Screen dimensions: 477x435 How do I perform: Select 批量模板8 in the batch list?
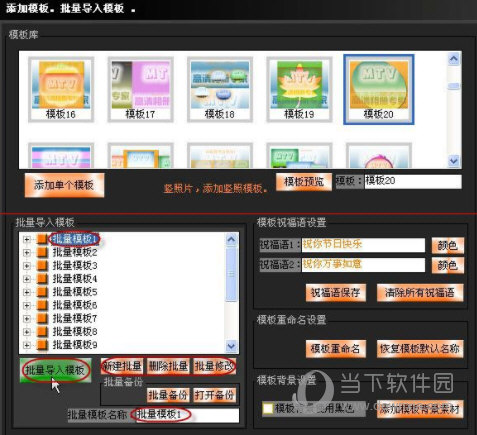pos(75,332)
